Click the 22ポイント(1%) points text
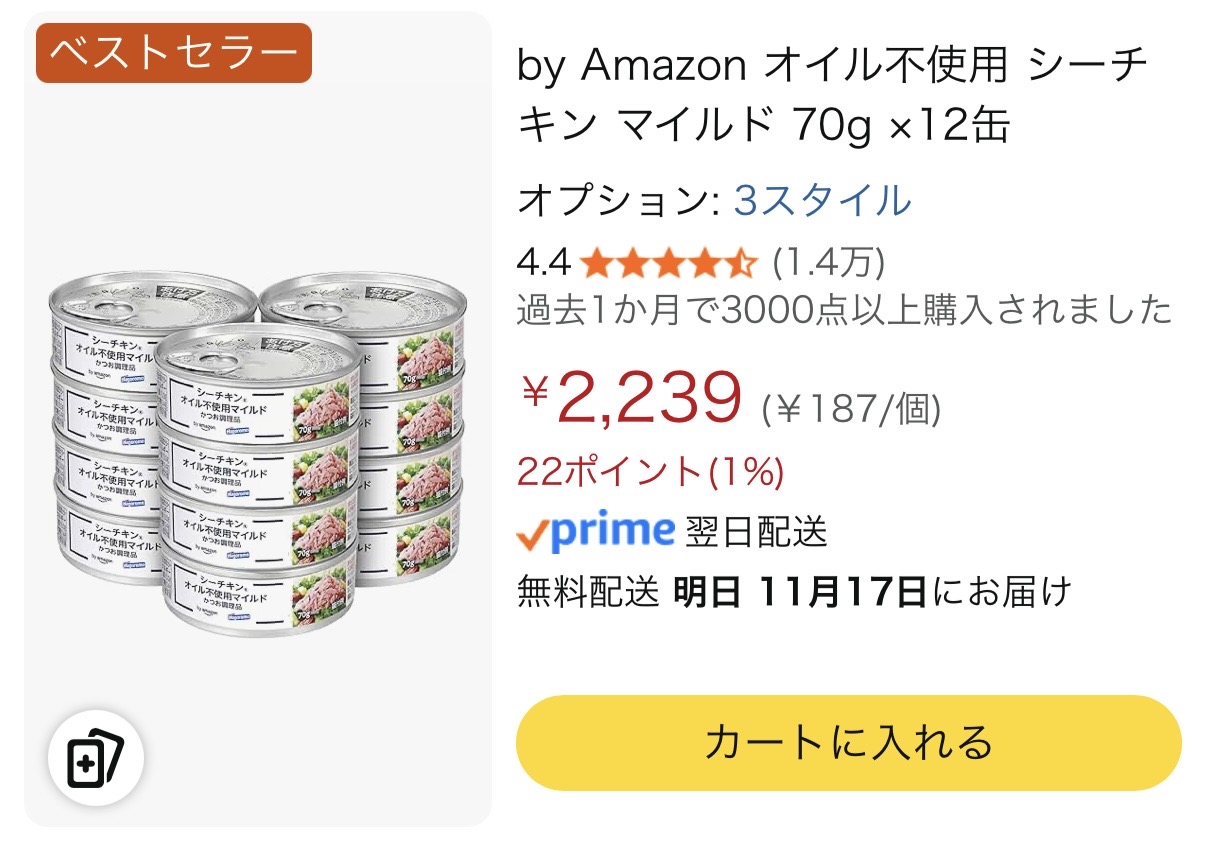 650,471
